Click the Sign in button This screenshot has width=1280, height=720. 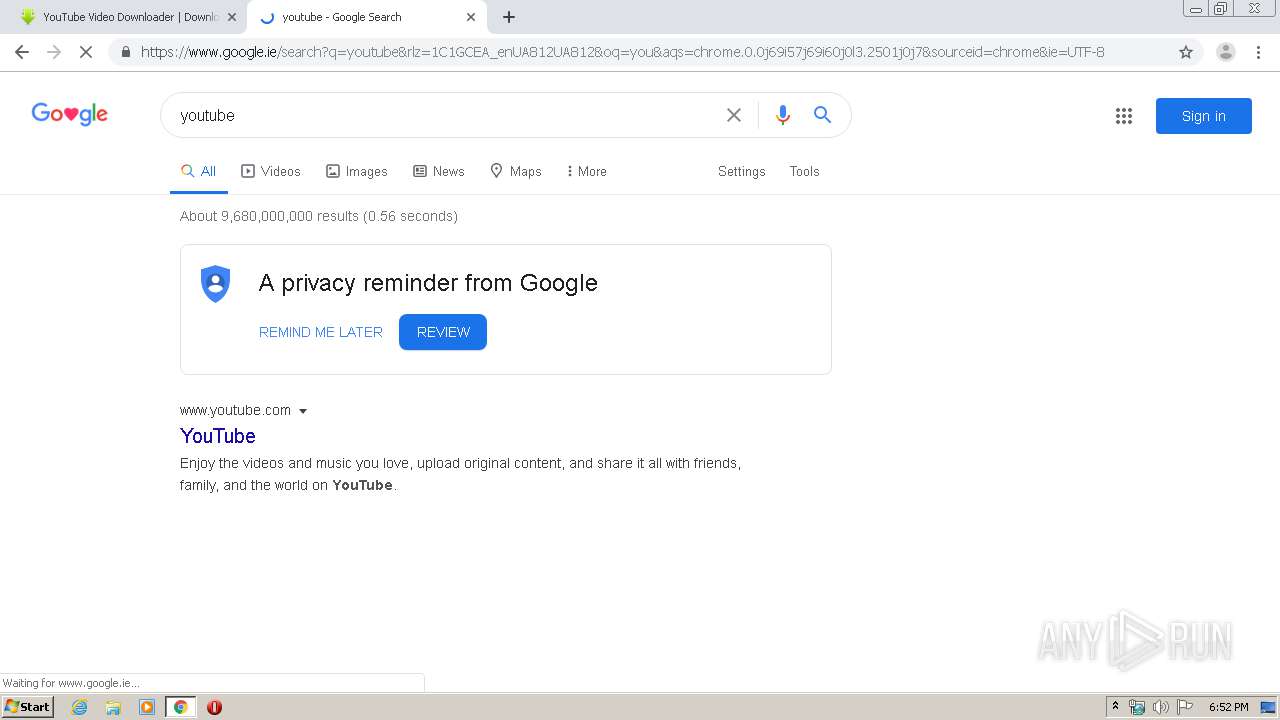pos(1204,116)
